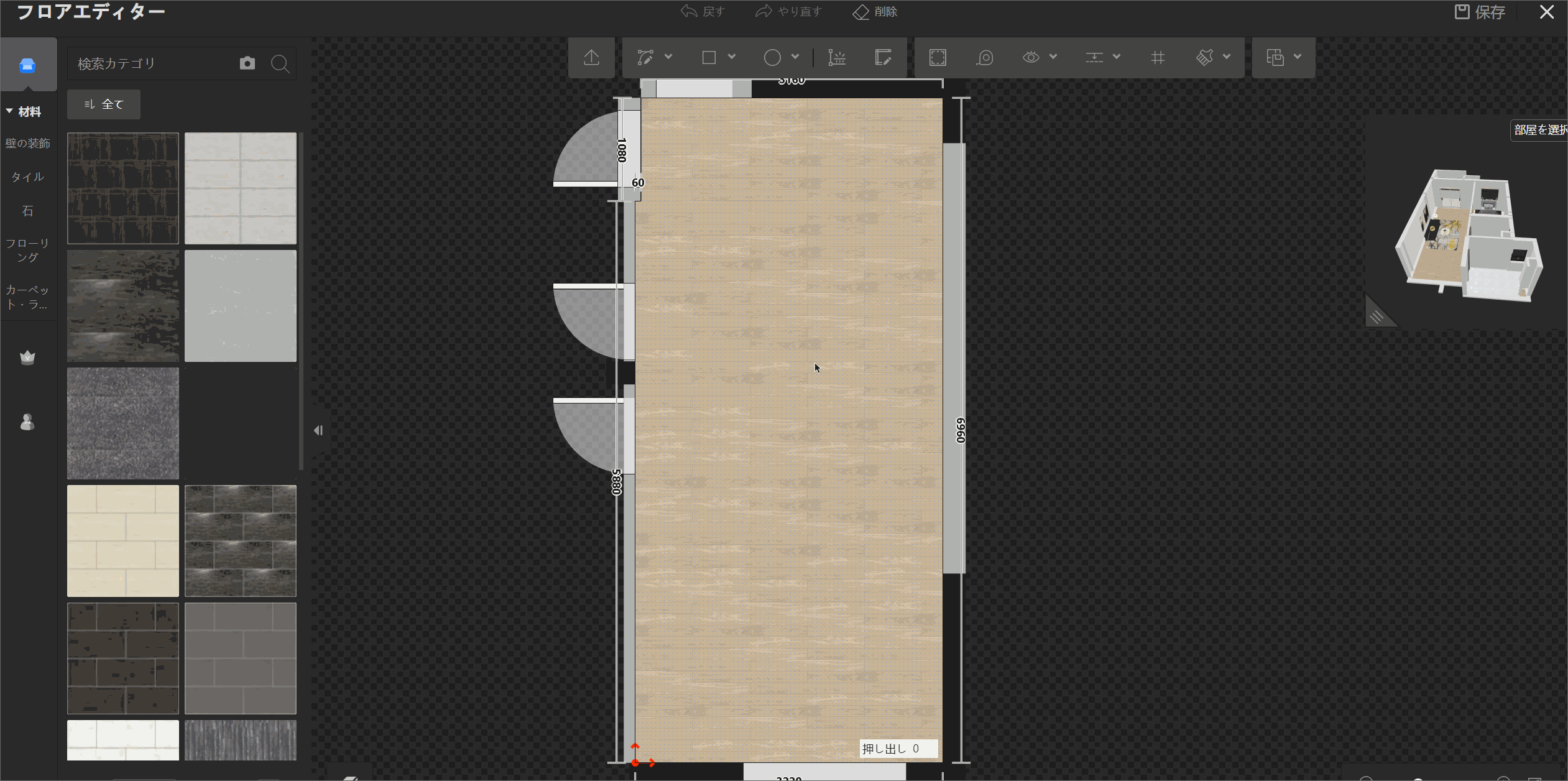Select the dark brown brick material

[x=123, y=659]
